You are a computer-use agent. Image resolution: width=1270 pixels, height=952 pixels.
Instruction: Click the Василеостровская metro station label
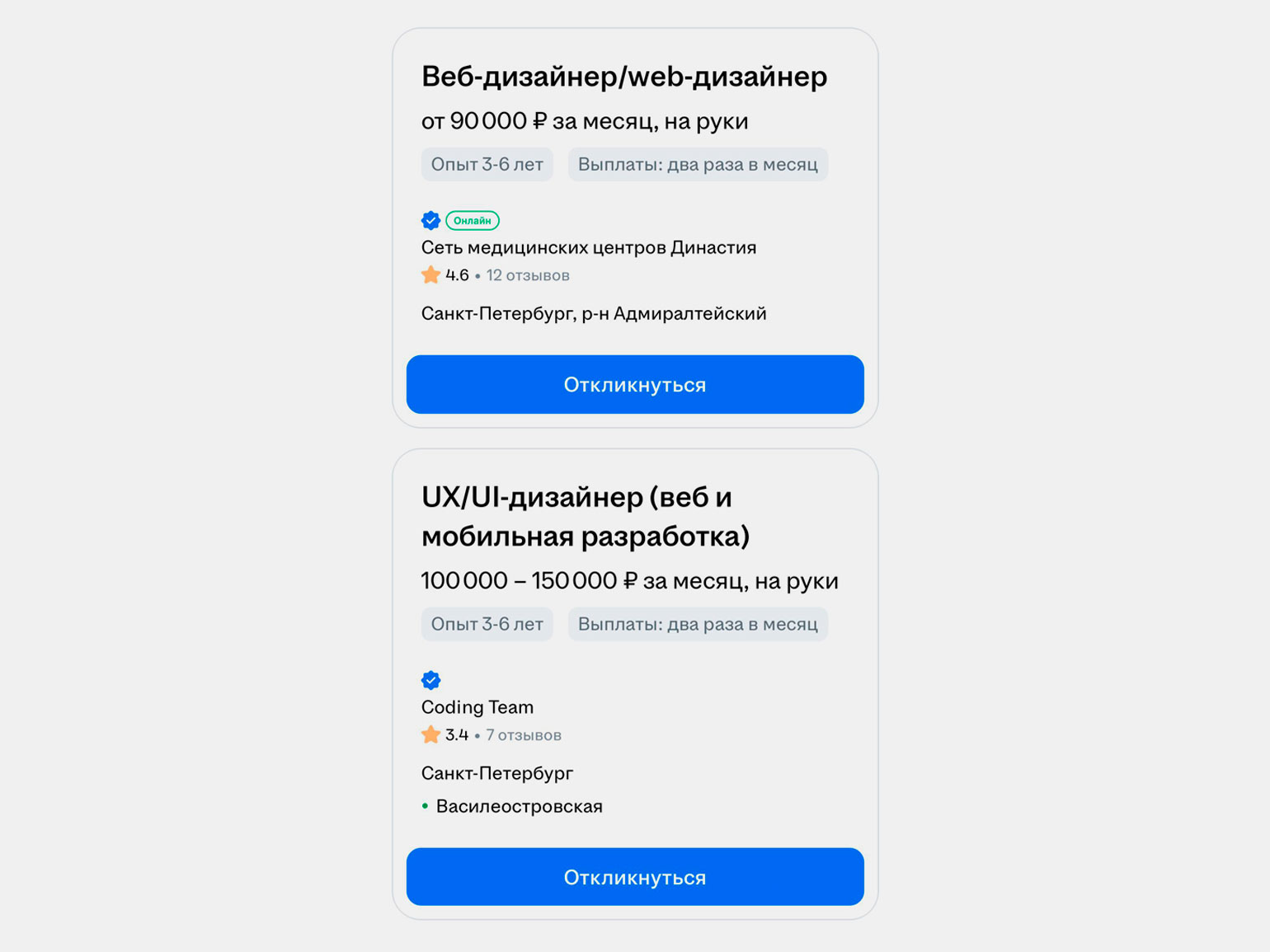519,806
